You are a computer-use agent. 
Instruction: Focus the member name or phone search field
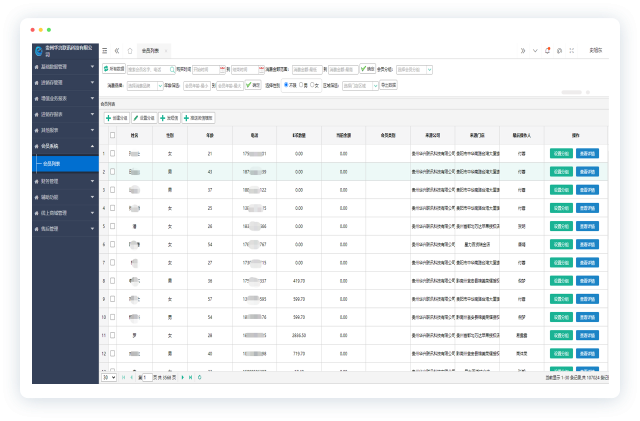coord(151,70)
